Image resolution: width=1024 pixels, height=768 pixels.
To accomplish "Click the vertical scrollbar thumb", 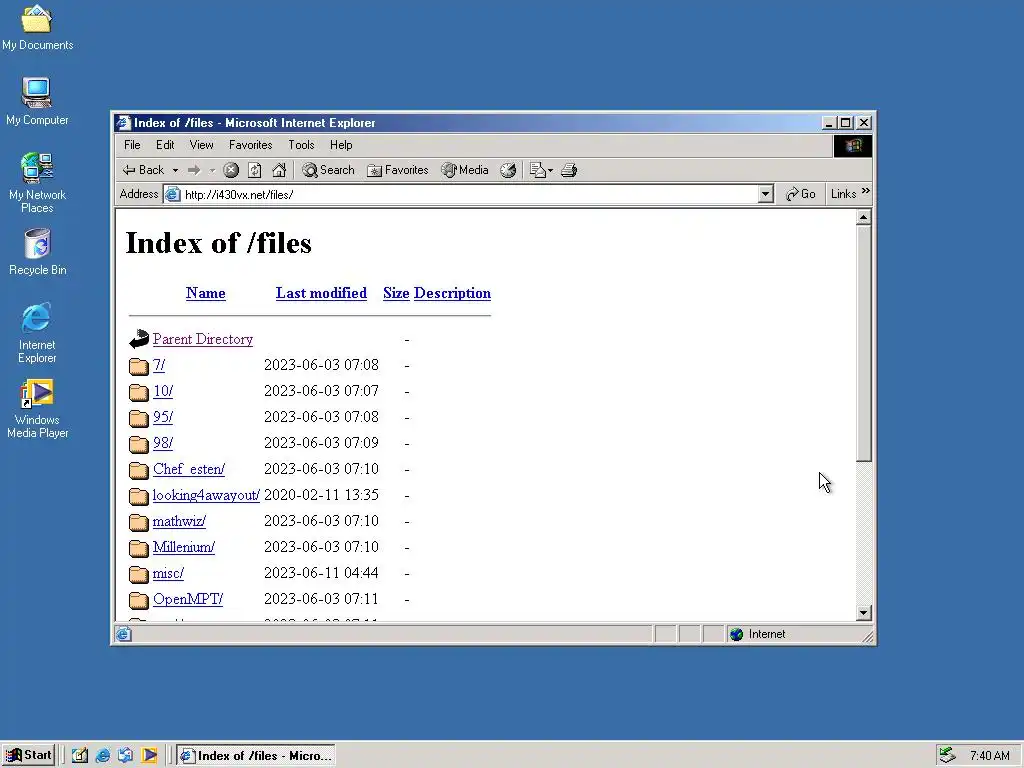I will point(863,344).
